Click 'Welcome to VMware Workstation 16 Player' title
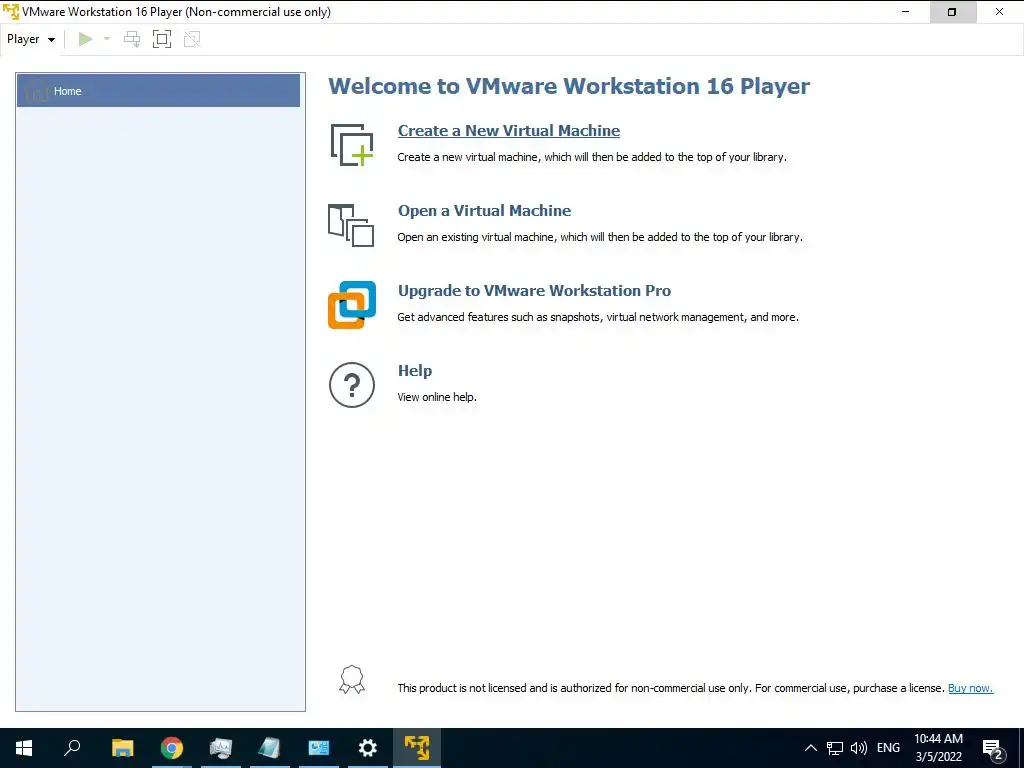 point(569,86)
